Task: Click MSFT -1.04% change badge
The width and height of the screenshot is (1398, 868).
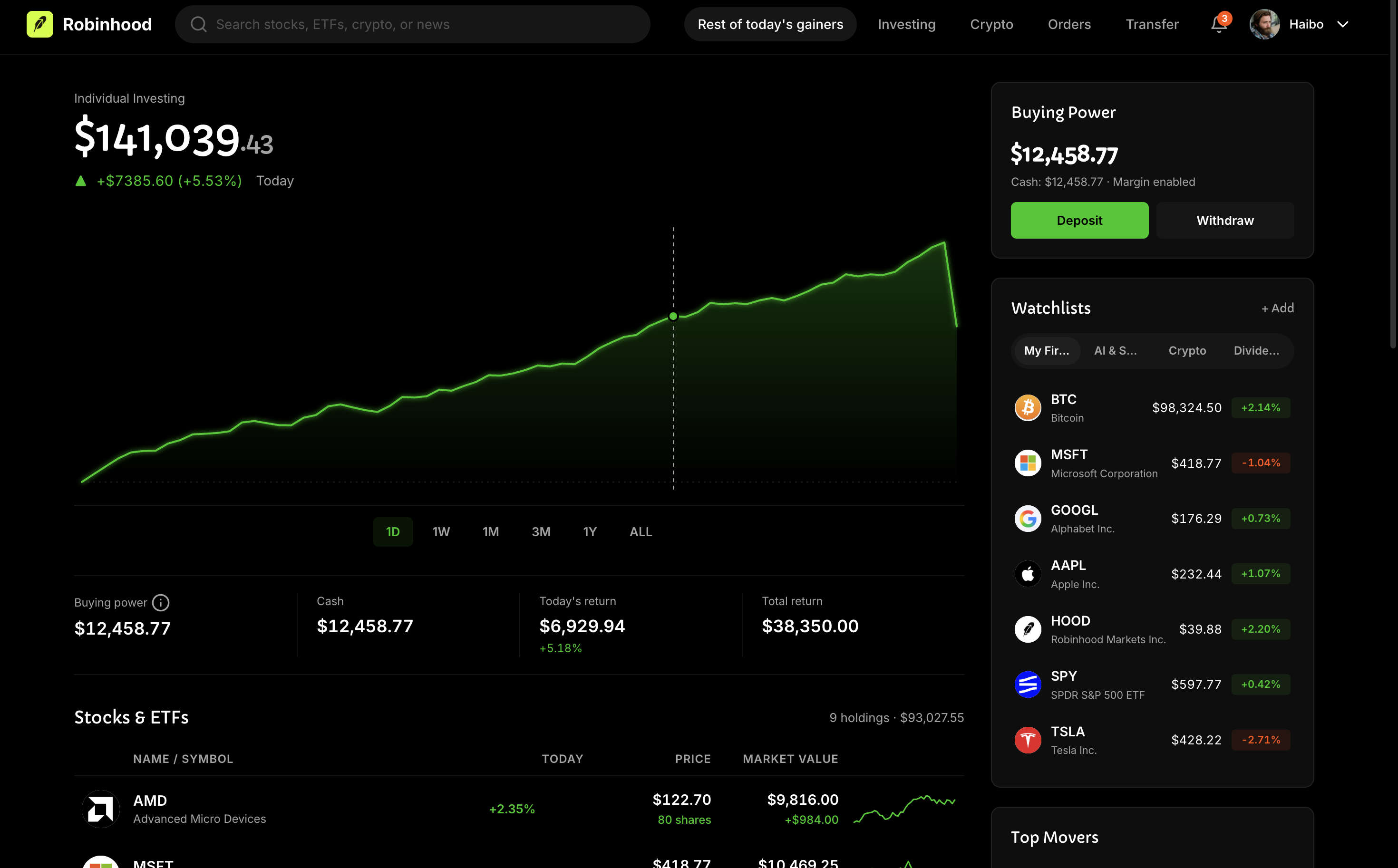Action: (1260, 463)
